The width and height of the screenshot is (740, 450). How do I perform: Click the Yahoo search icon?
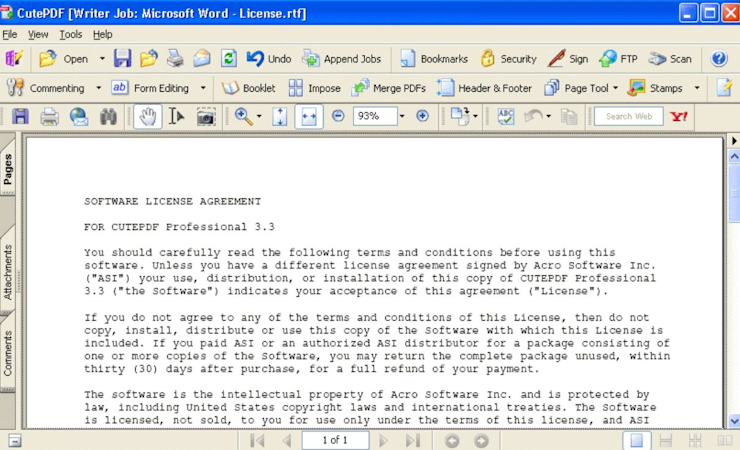coord(679,116)
